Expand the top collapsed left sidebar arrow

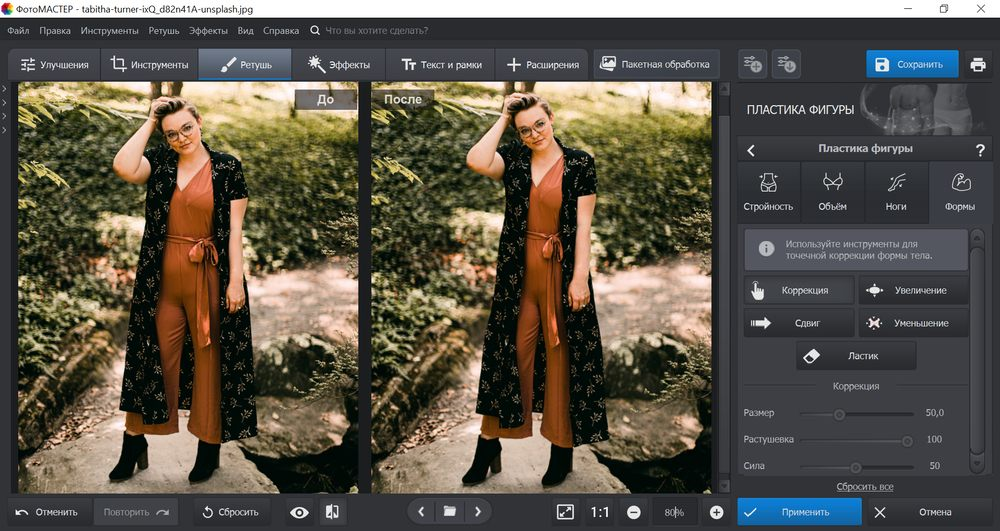[4, 89]
